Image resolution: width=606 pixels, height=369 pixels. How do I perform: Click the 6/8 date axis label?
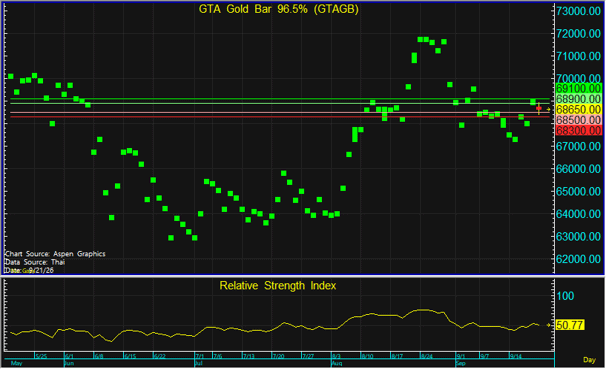click(x=99, y=356)
